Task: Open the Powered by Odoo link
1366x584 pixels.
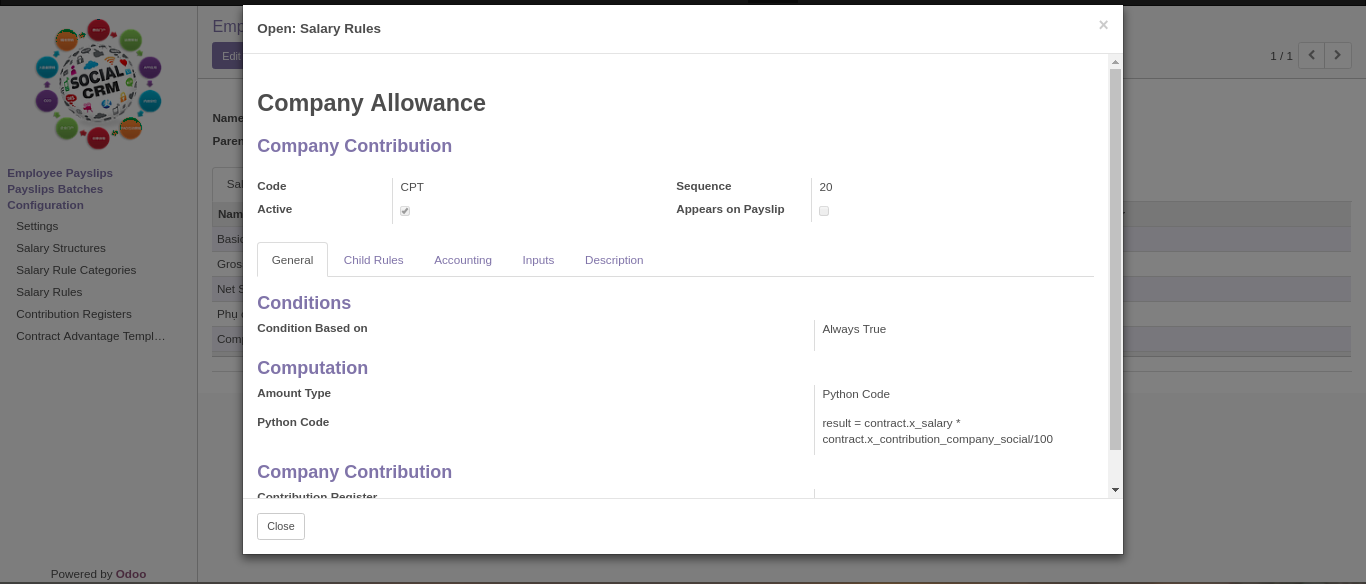Action: (x=130, y=573)
